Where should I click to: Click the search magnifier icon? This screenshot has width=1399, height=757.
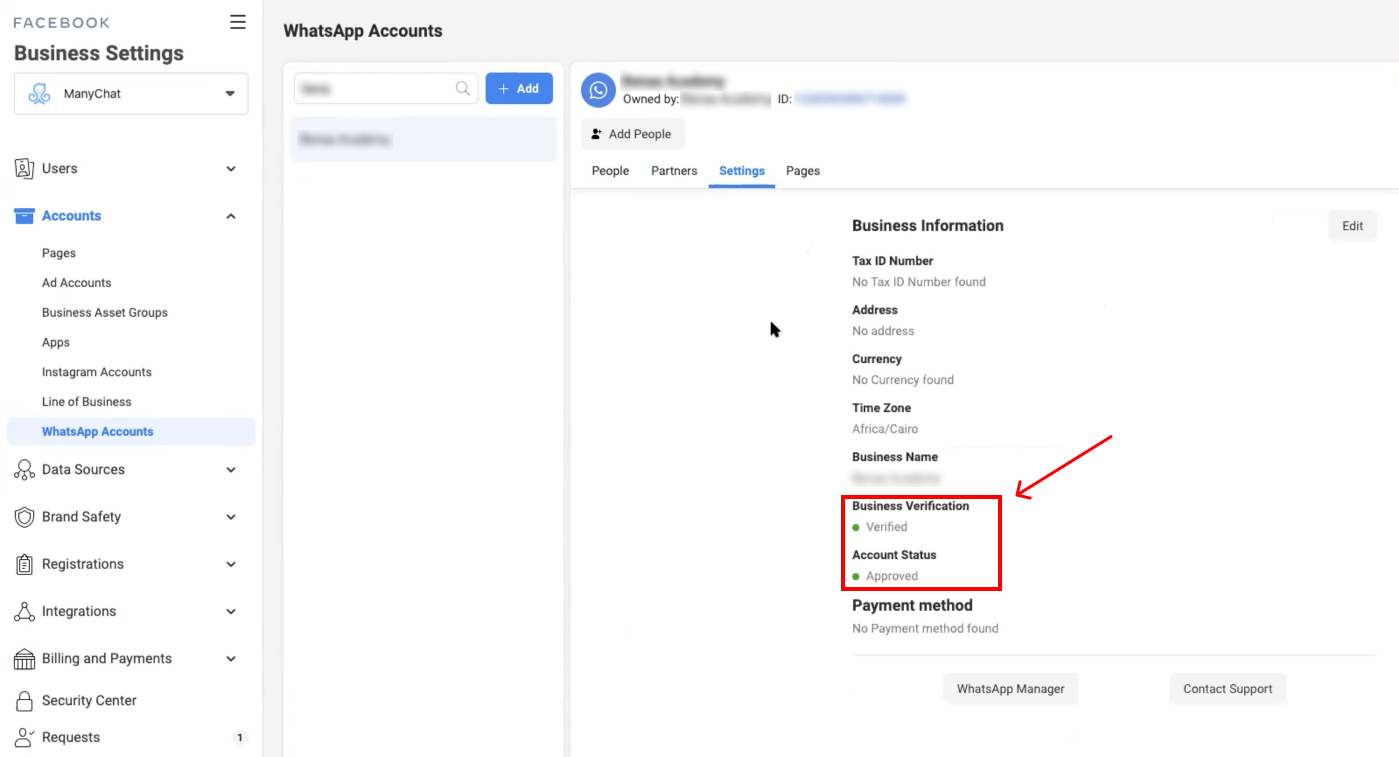click(463, 88)
